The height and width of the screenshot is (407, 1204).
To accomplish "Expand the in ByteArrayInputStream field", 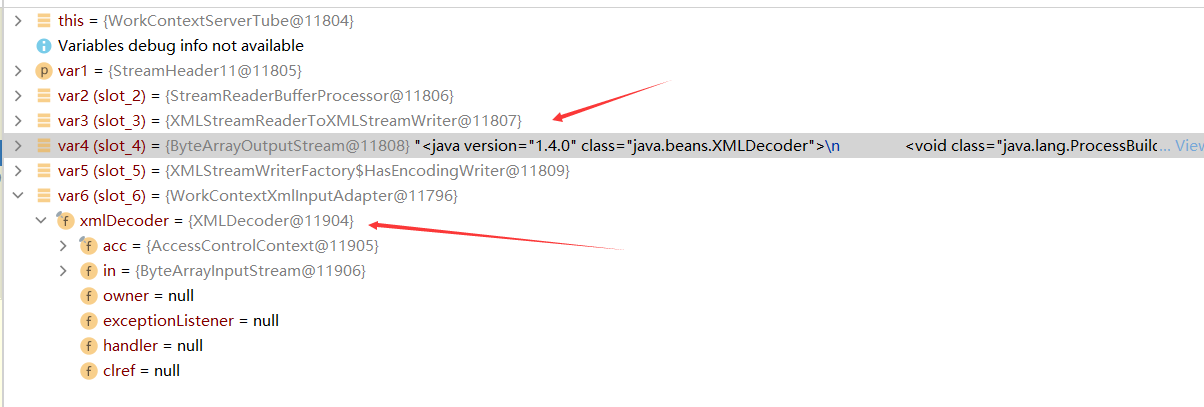I will (64, 270).
